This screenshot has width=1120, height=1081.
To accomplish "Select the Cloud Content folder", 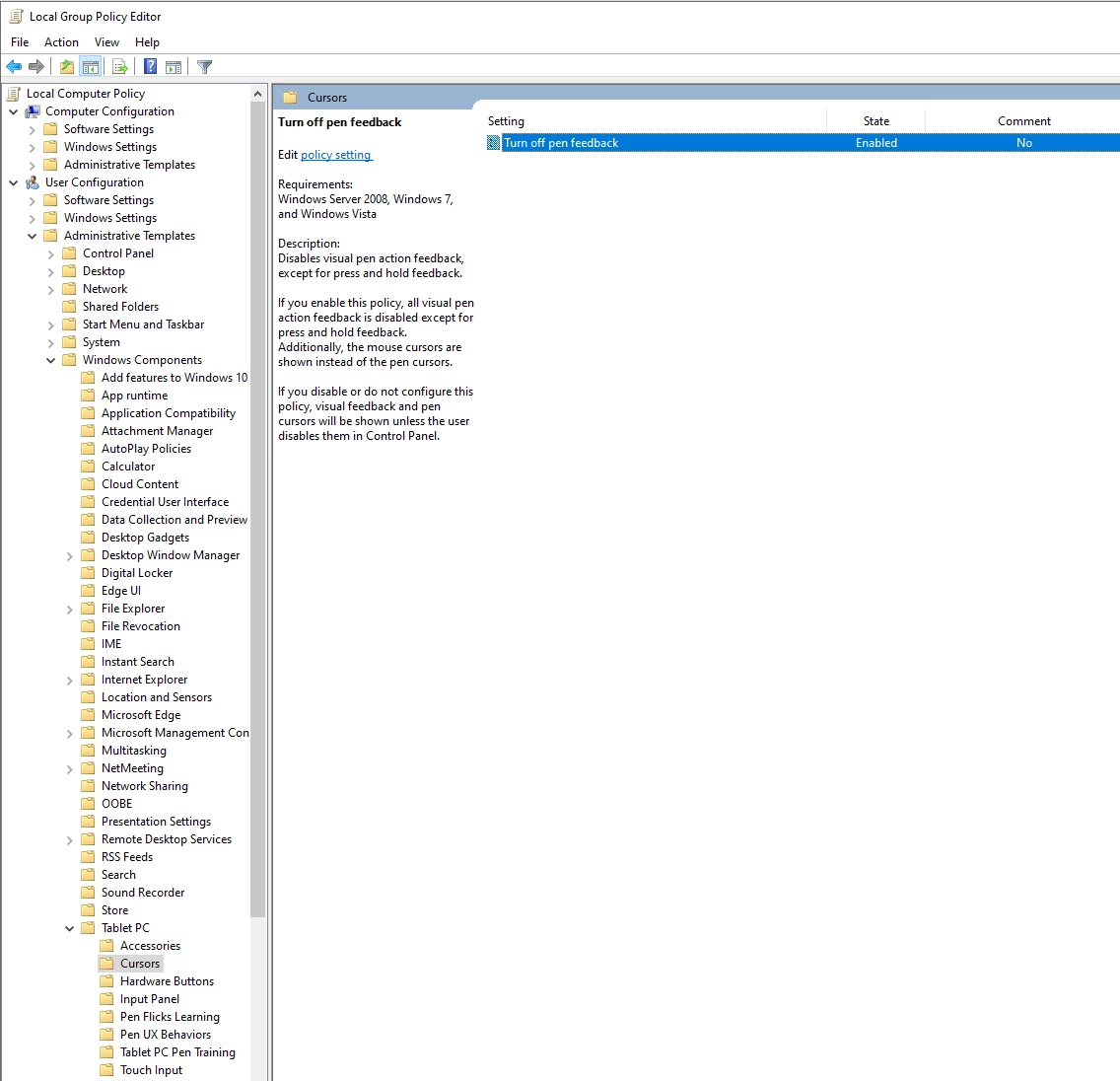I will 140,483.
